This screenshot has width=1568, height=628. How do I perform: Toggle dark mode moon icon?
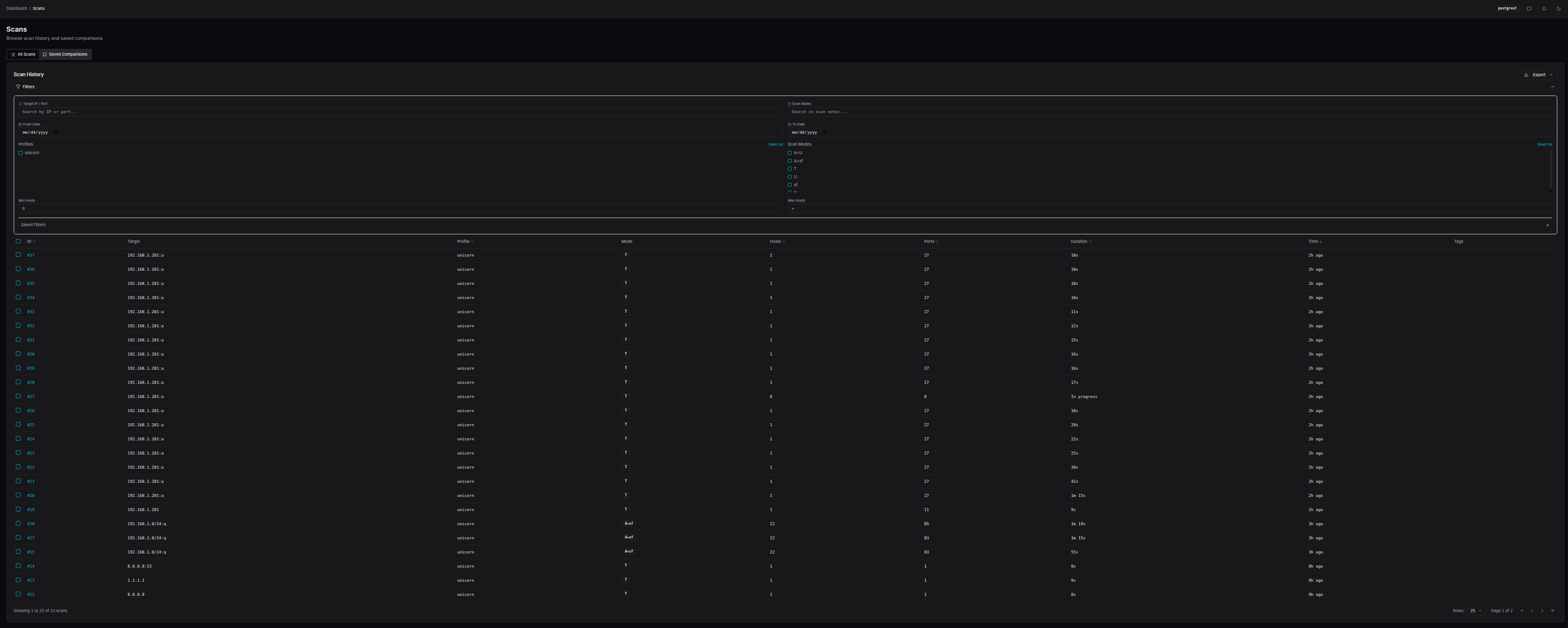pyautogui.click(x=1558, y=9)
